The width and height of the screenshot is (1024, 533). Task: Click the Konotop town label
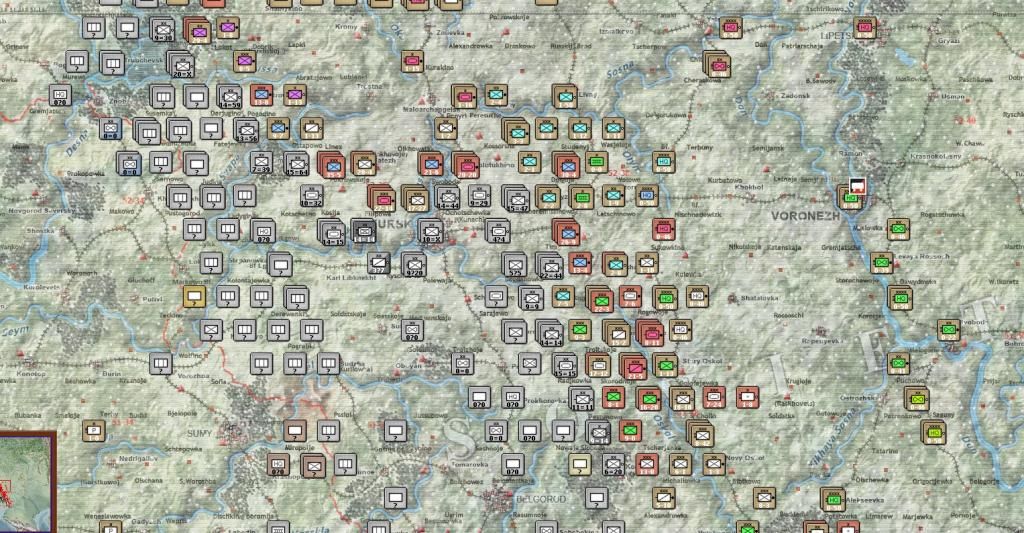pos(31,374)
